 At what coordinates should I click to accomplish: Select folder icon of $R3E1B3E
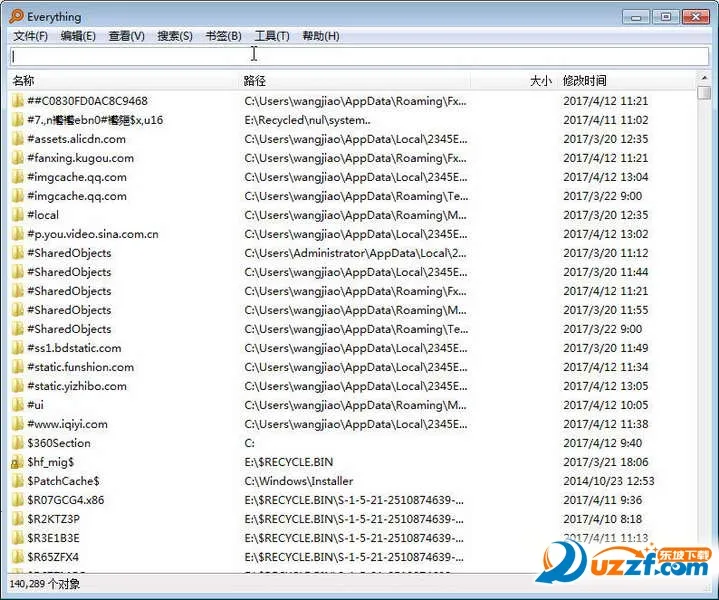[x=17, y=538]
